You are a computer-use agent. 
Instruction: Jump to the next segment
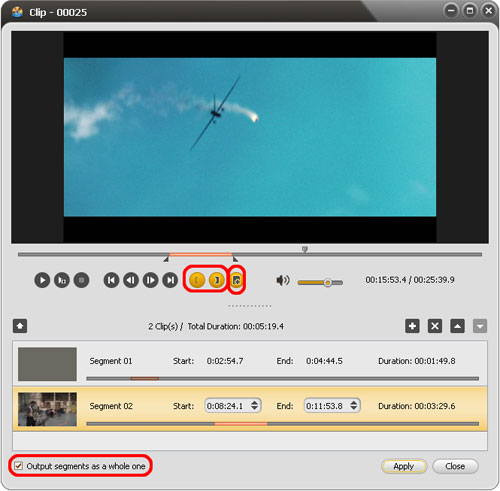[170, 280]
